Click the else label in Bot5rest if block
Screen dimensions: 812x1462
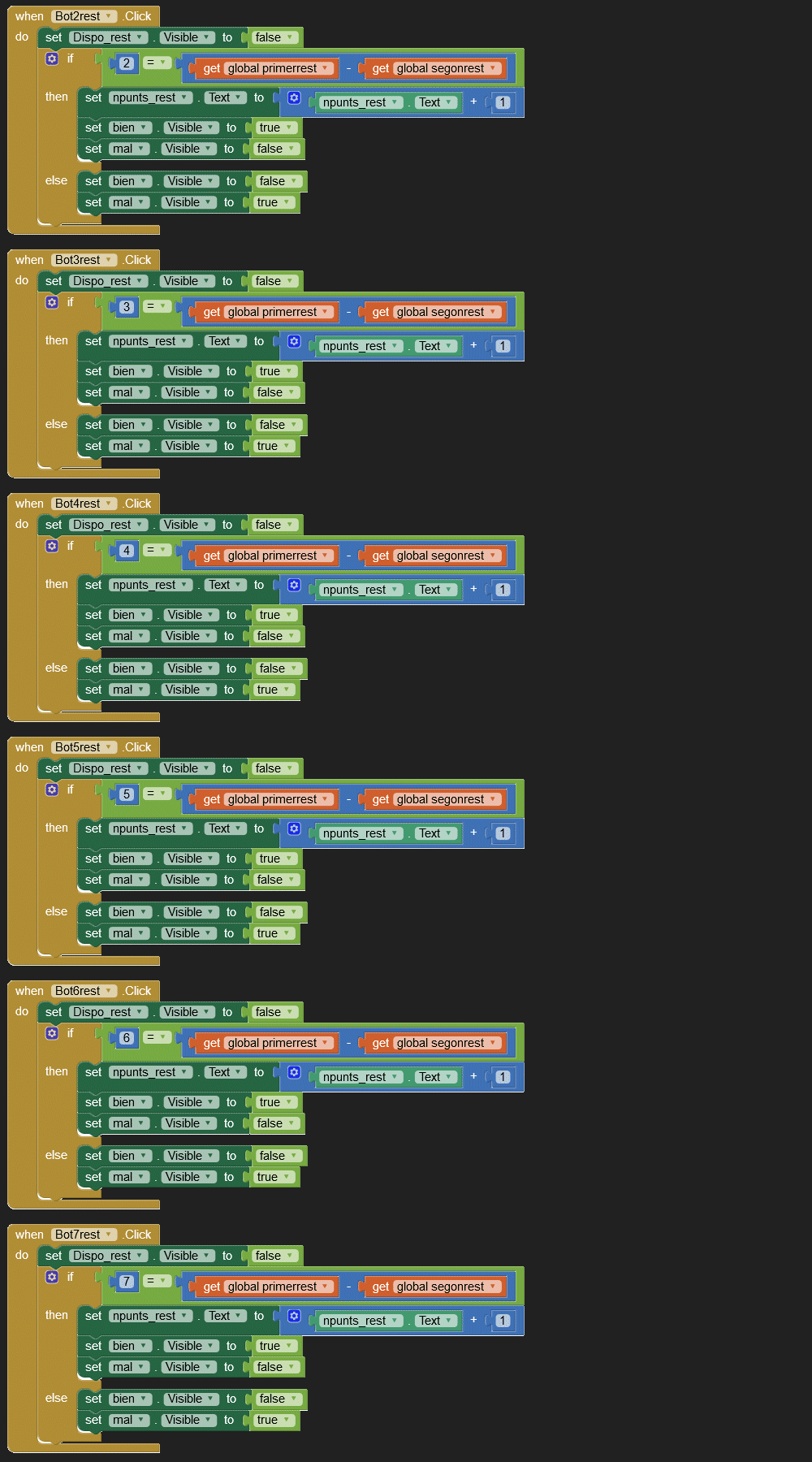coord(56,911)
